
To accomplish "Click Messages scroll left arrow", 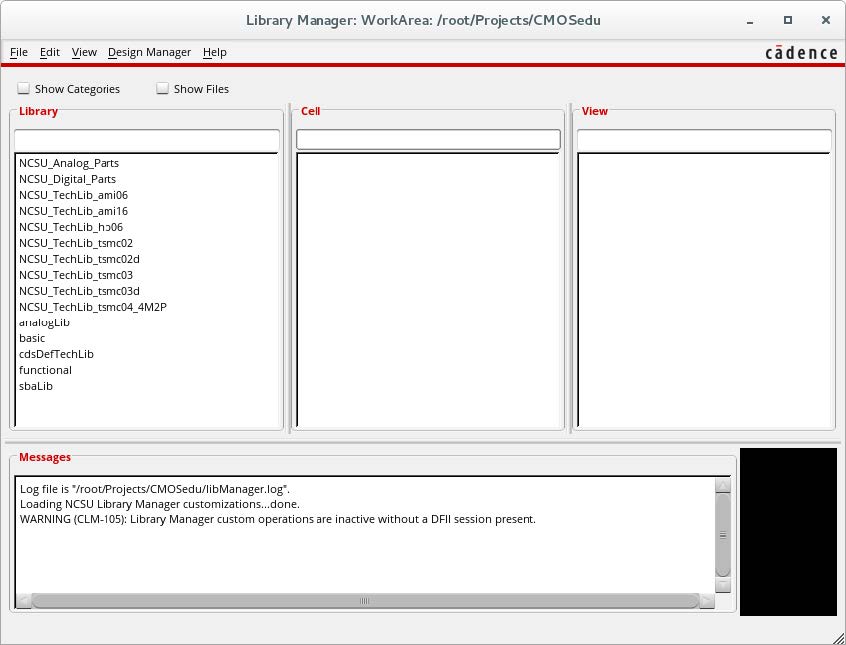I will click(23, 601).
